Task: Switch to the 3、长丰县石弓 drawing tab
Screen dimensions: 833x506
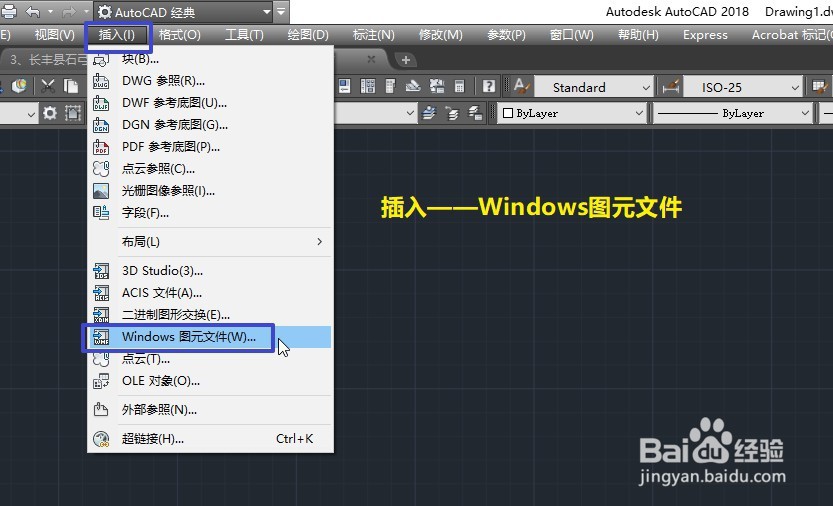Action: [x=48, y=60]
